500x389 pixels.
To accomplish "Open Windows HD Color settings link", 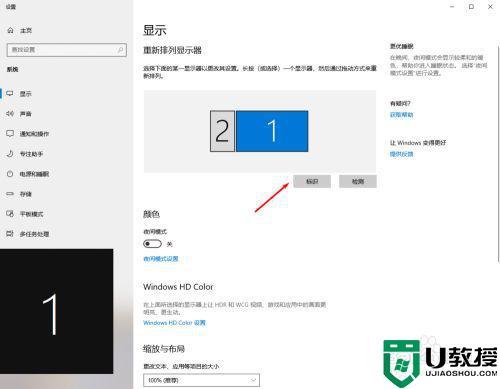I will tap(174, 323).
